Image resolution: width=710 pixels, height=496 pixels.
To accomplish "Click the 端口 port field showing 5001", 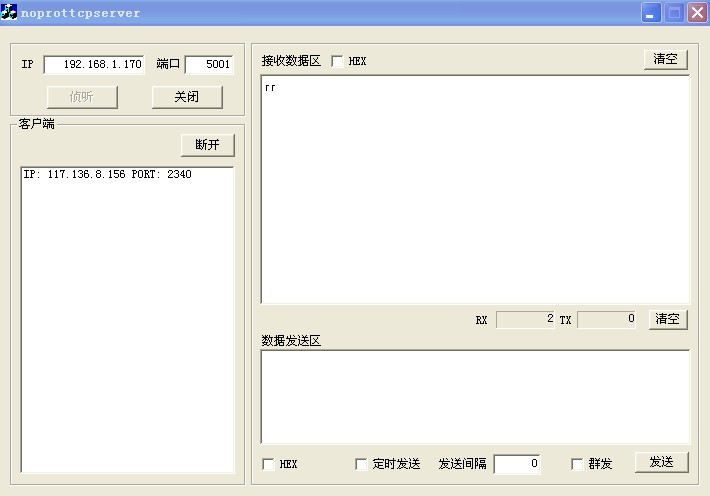I will 209,64.
